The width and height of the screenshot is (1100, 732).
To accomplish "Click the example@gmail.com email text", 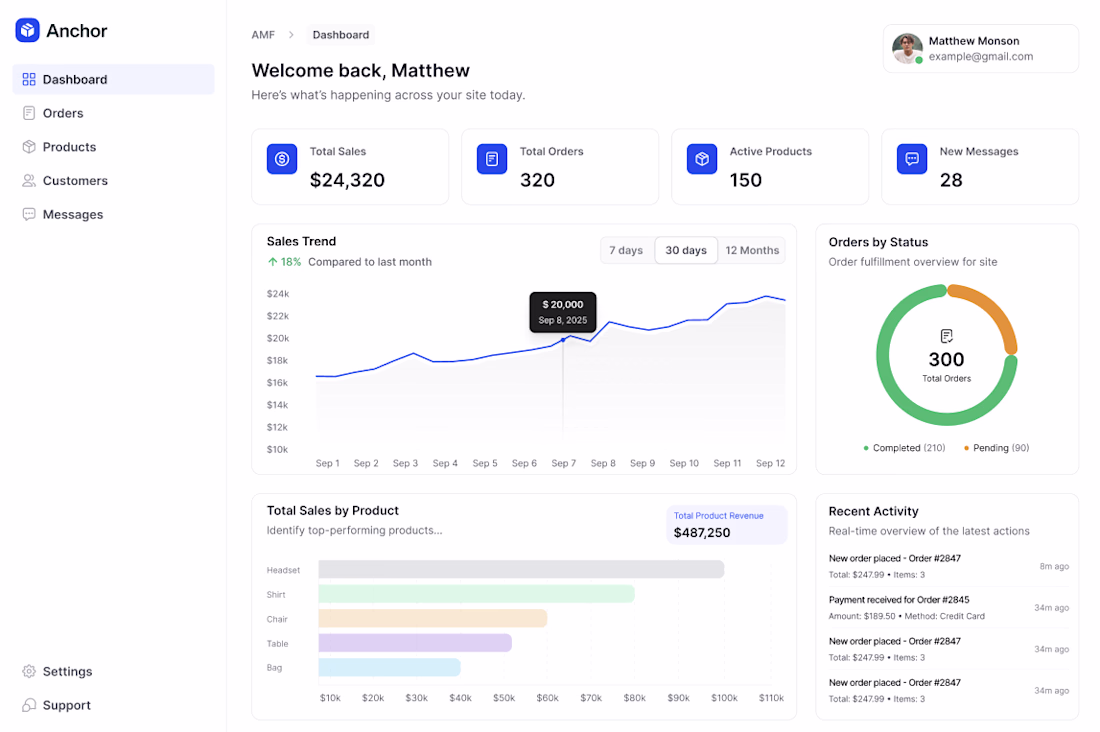I will pos(981,57).
